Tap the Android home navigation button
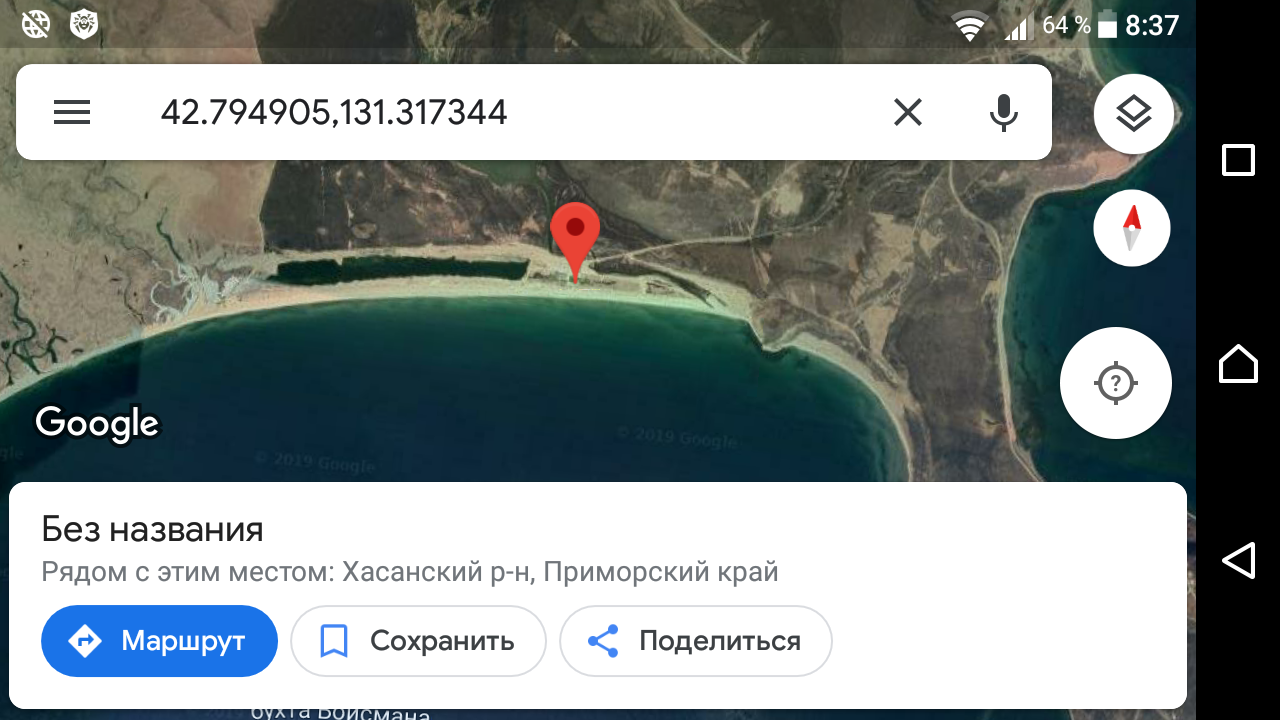 click(1238, 363)
